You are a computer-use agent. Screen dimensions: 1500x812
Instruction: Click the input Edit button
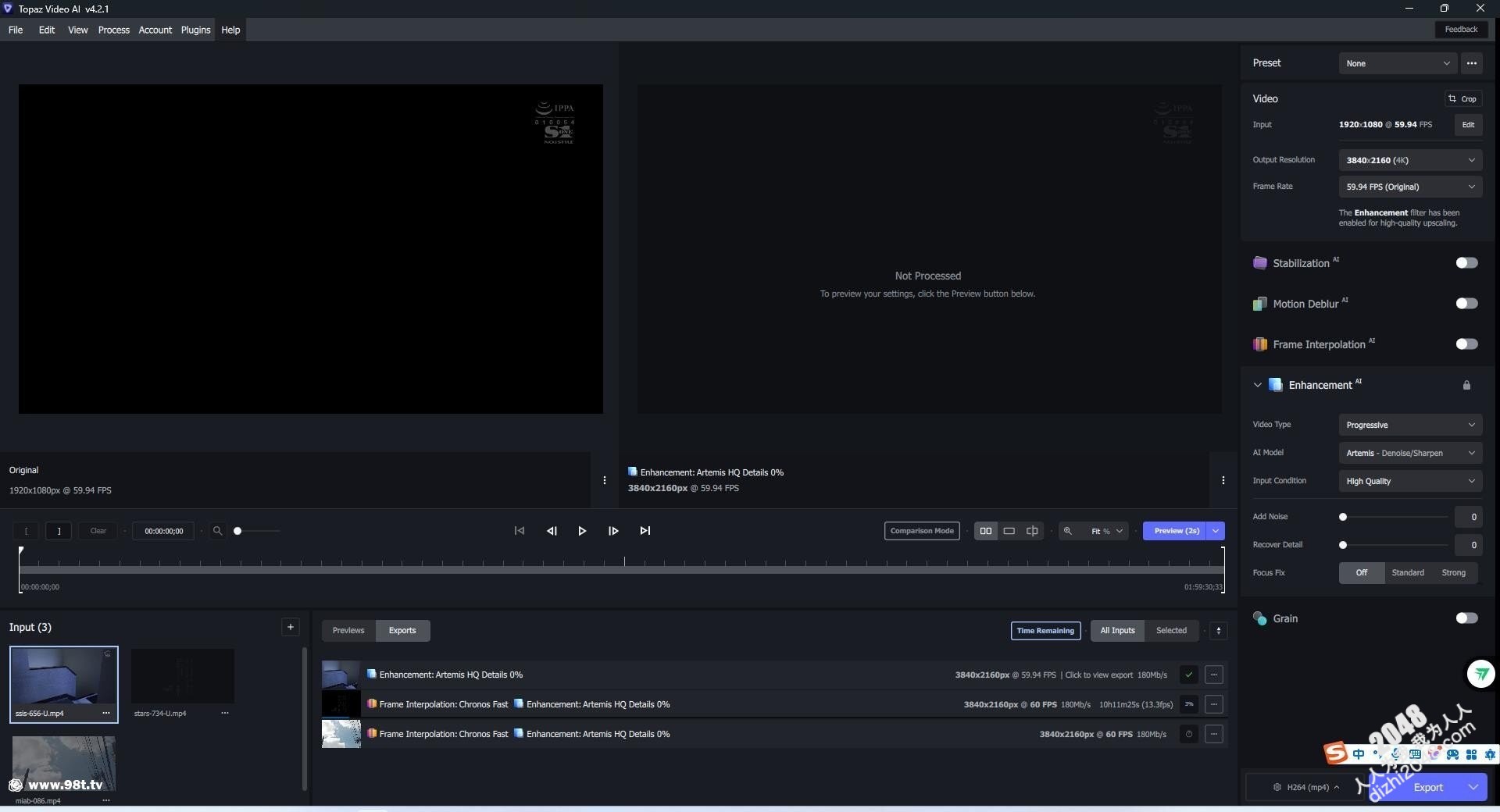click(1468, 125)
